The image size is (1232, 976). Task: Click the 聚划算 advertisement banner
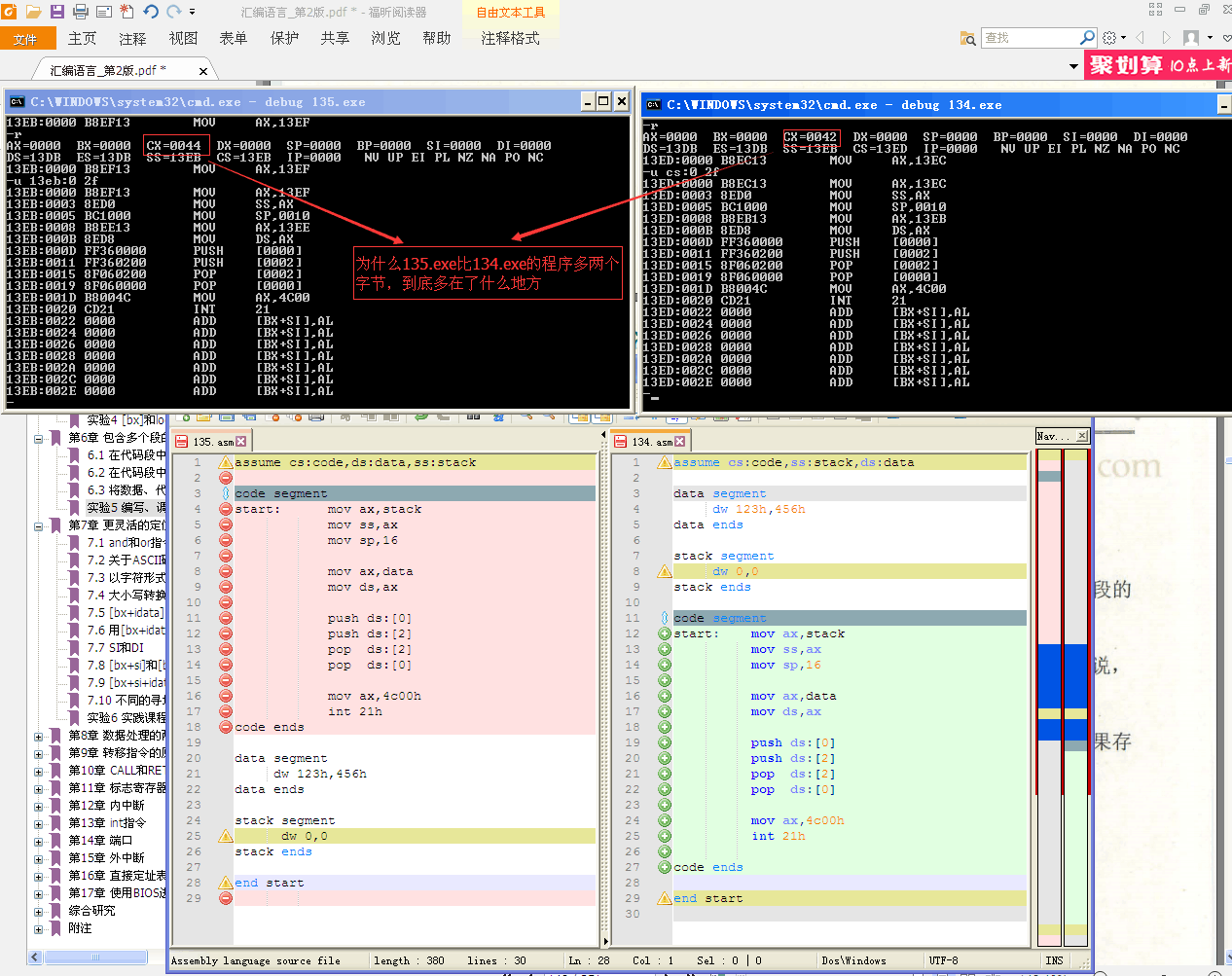coord(1158,65)
